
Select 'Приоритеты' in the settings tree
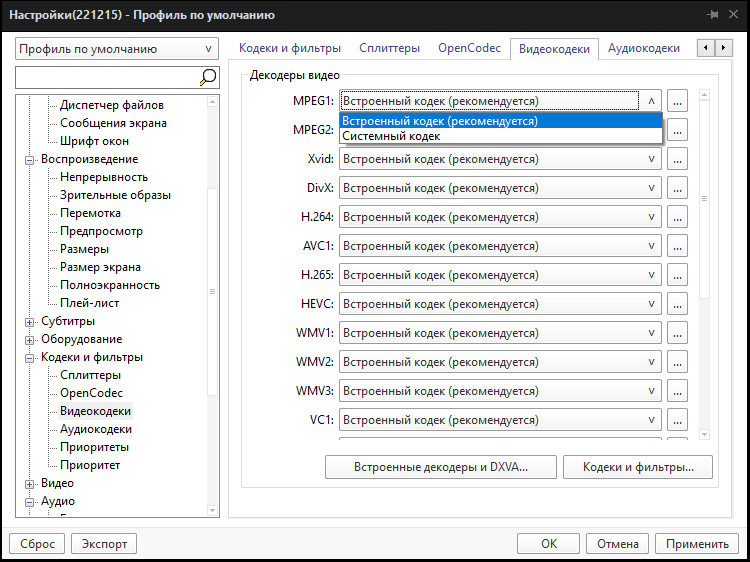coord(94,447)
